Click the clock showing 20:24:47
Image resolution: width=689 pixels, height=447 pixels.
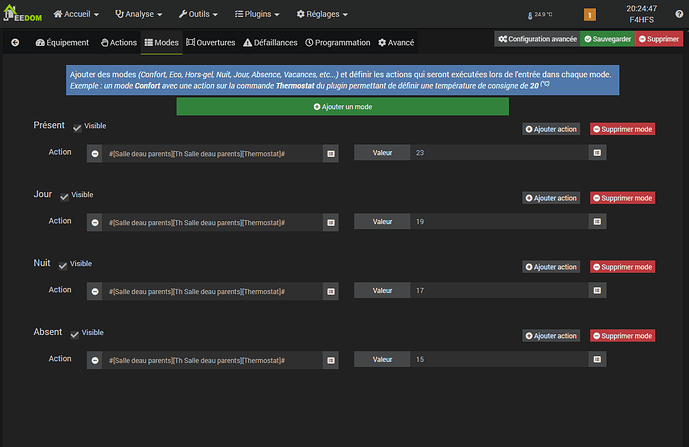point(642,8)
